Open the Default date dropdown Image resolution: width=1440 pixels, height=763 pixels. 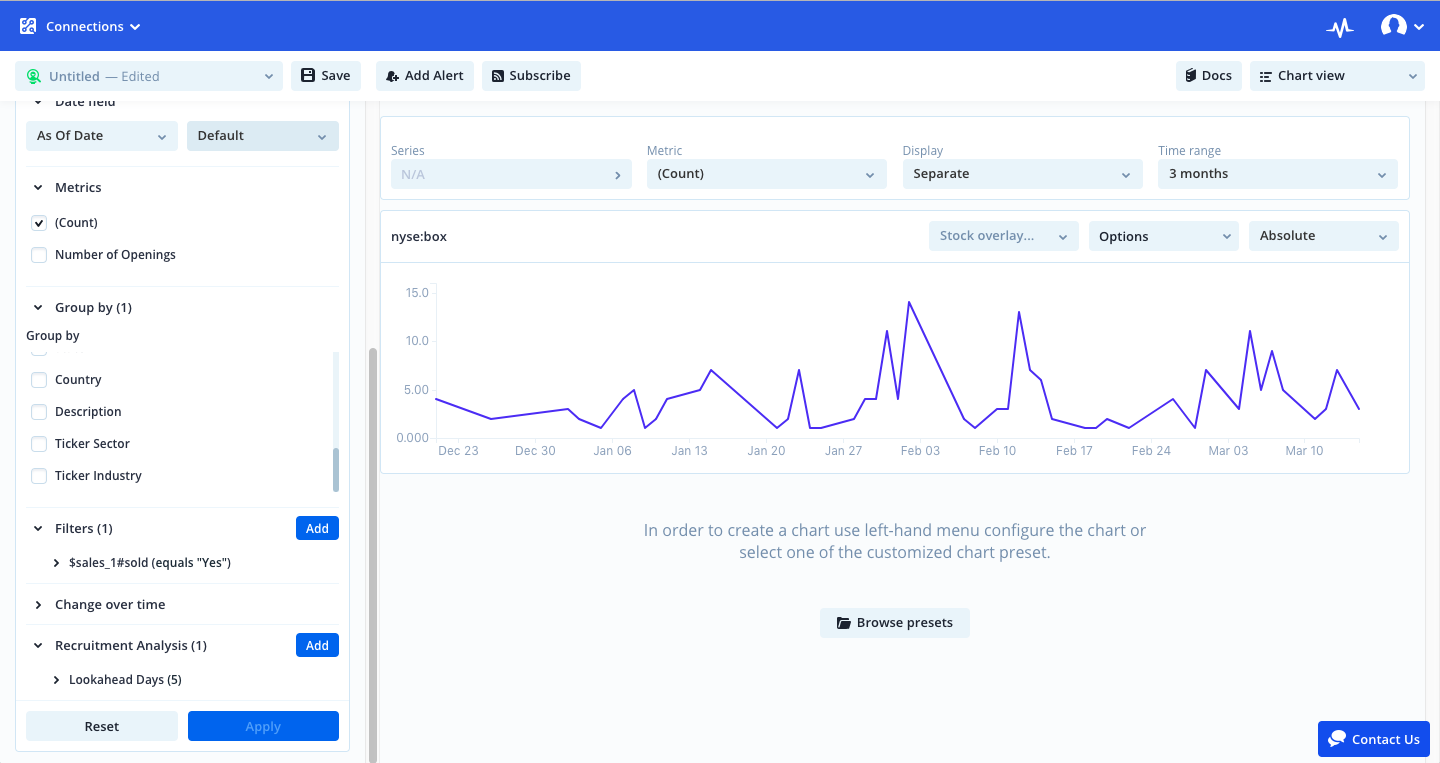click(x=263, y=136)
